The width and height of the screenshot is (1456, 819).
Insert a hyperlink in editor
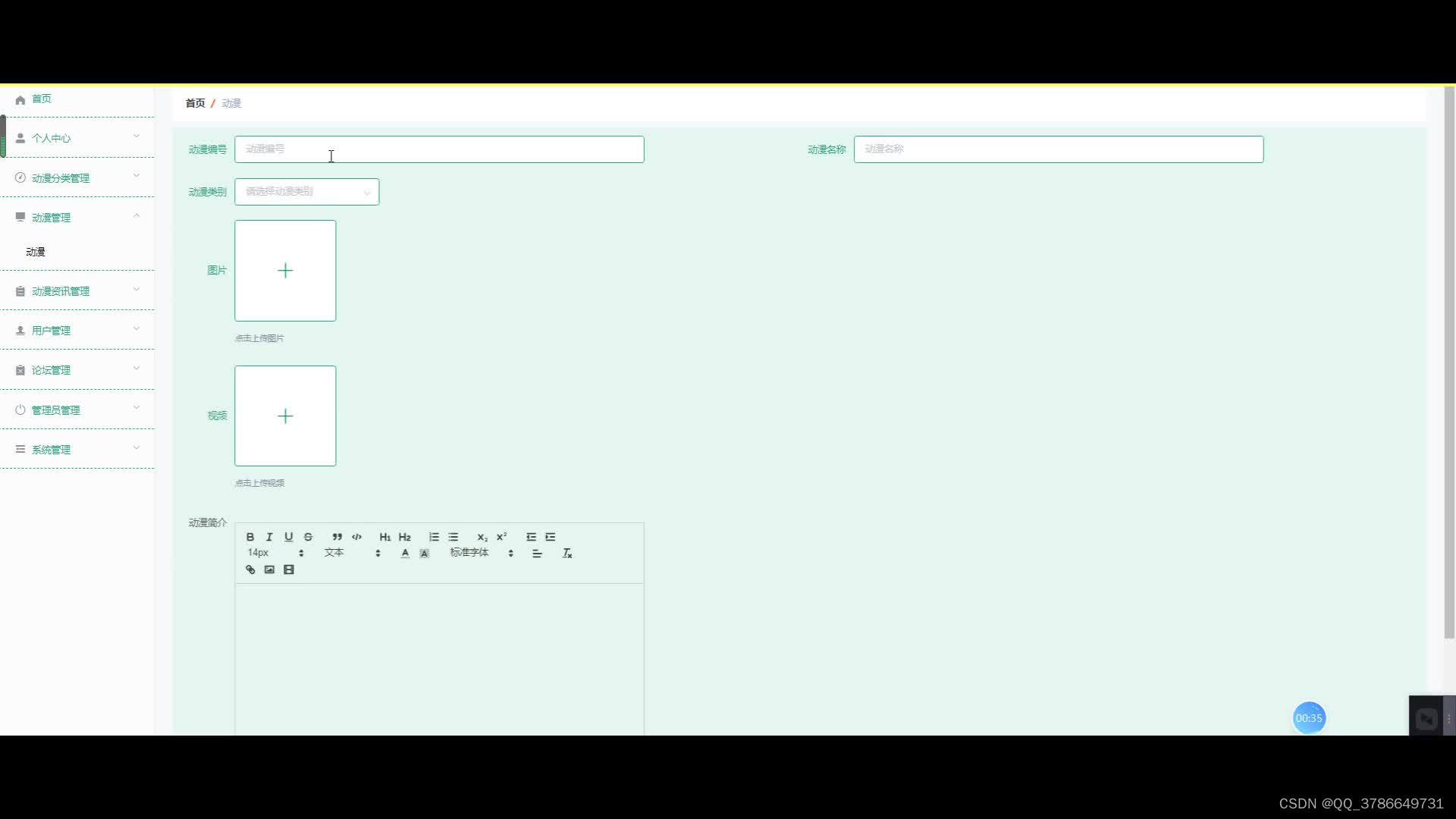click(x=250, y=570)
